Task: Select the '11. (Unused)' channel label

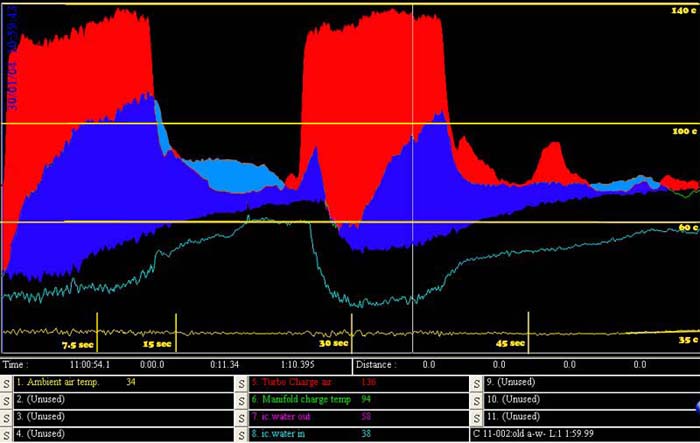Action: pos(513,416)
